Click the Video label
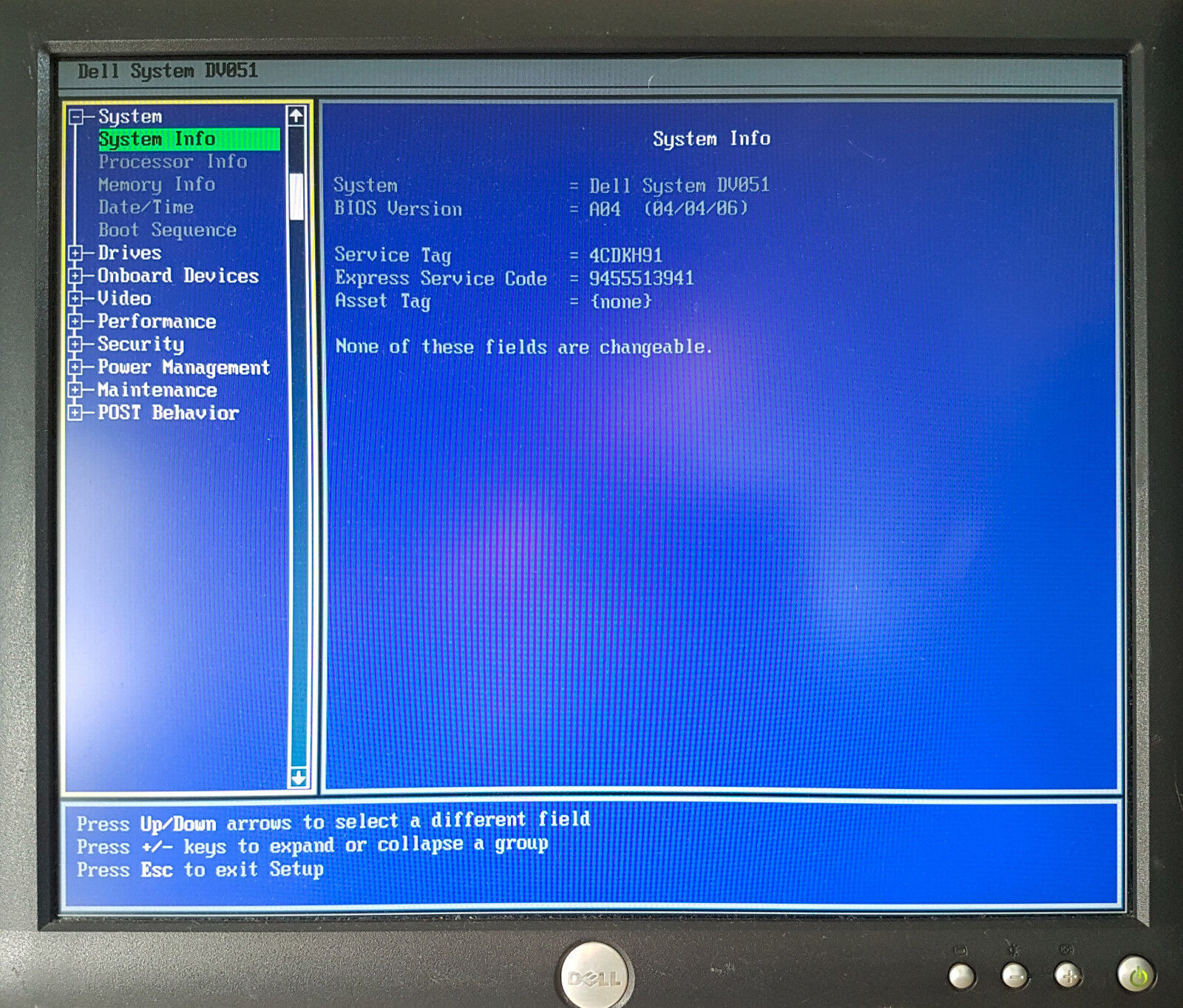1183x1008 pixels. (124, 299)
